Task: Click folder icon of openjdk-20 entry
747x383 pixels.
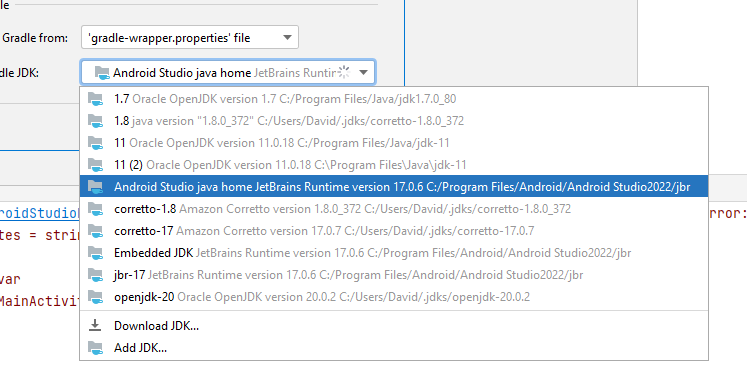Action: click(96, 297)
